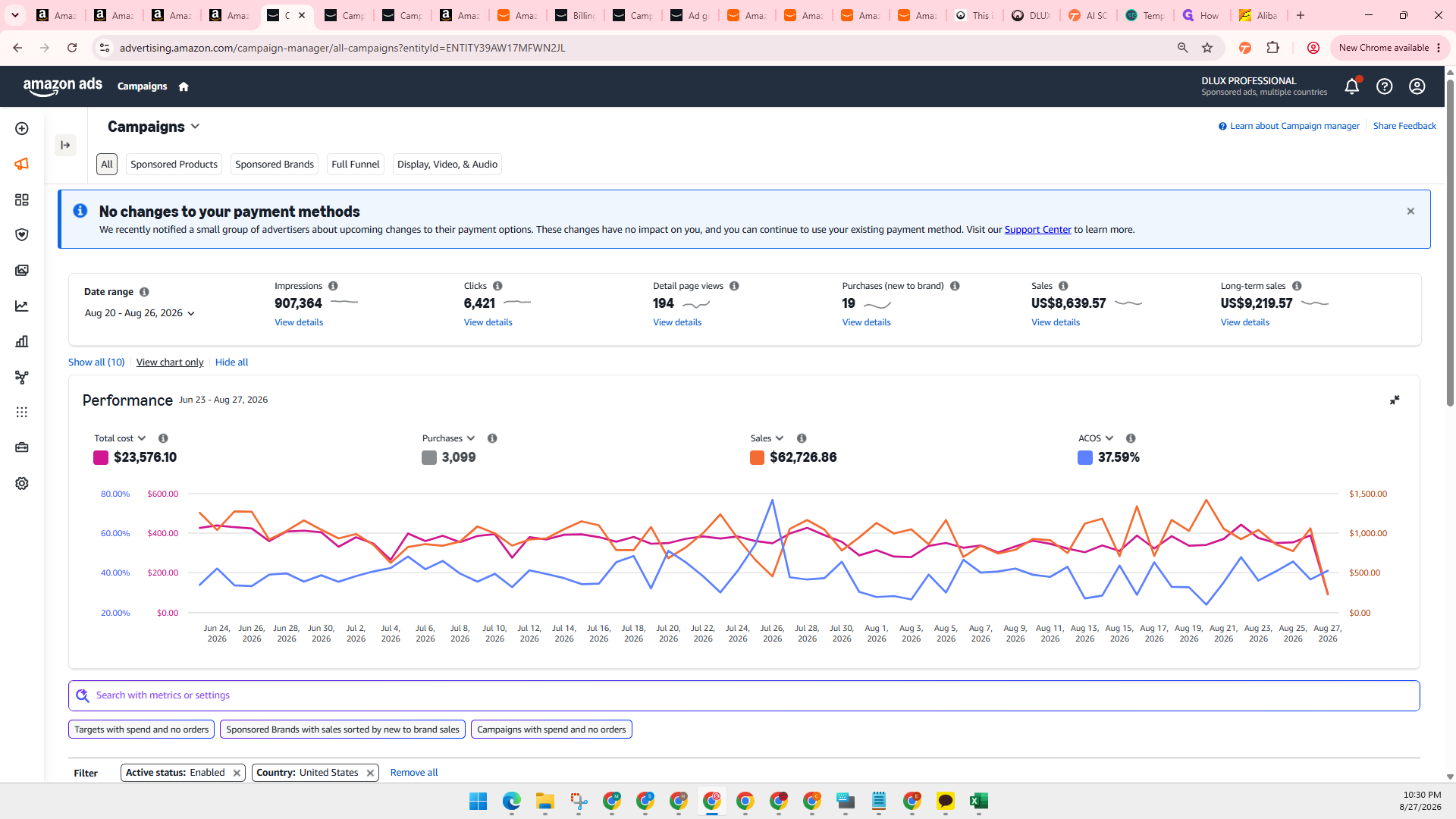Open the date range Aug 20 - Aug 26 dropdown
The image size is (1456, 819).
[x=140, y=313]
